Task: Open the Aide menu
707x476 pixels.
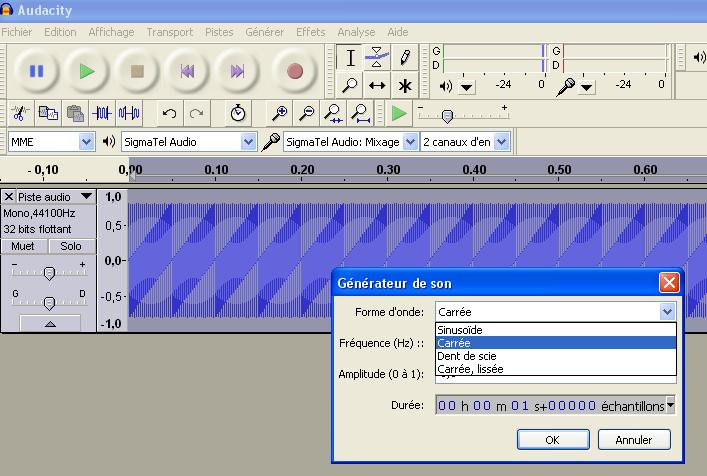Action: tap(398, 32)
